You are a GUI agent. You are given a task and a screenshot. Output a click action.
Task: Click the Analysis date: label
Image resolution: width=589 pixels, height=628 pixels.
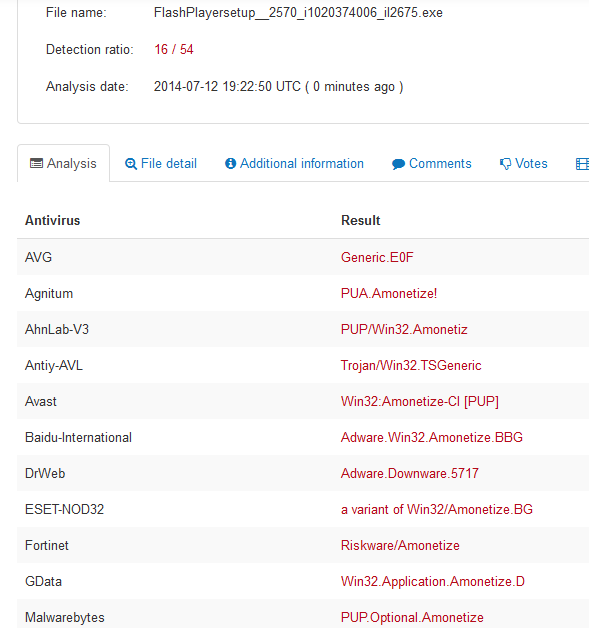click(x=87, y=87)
